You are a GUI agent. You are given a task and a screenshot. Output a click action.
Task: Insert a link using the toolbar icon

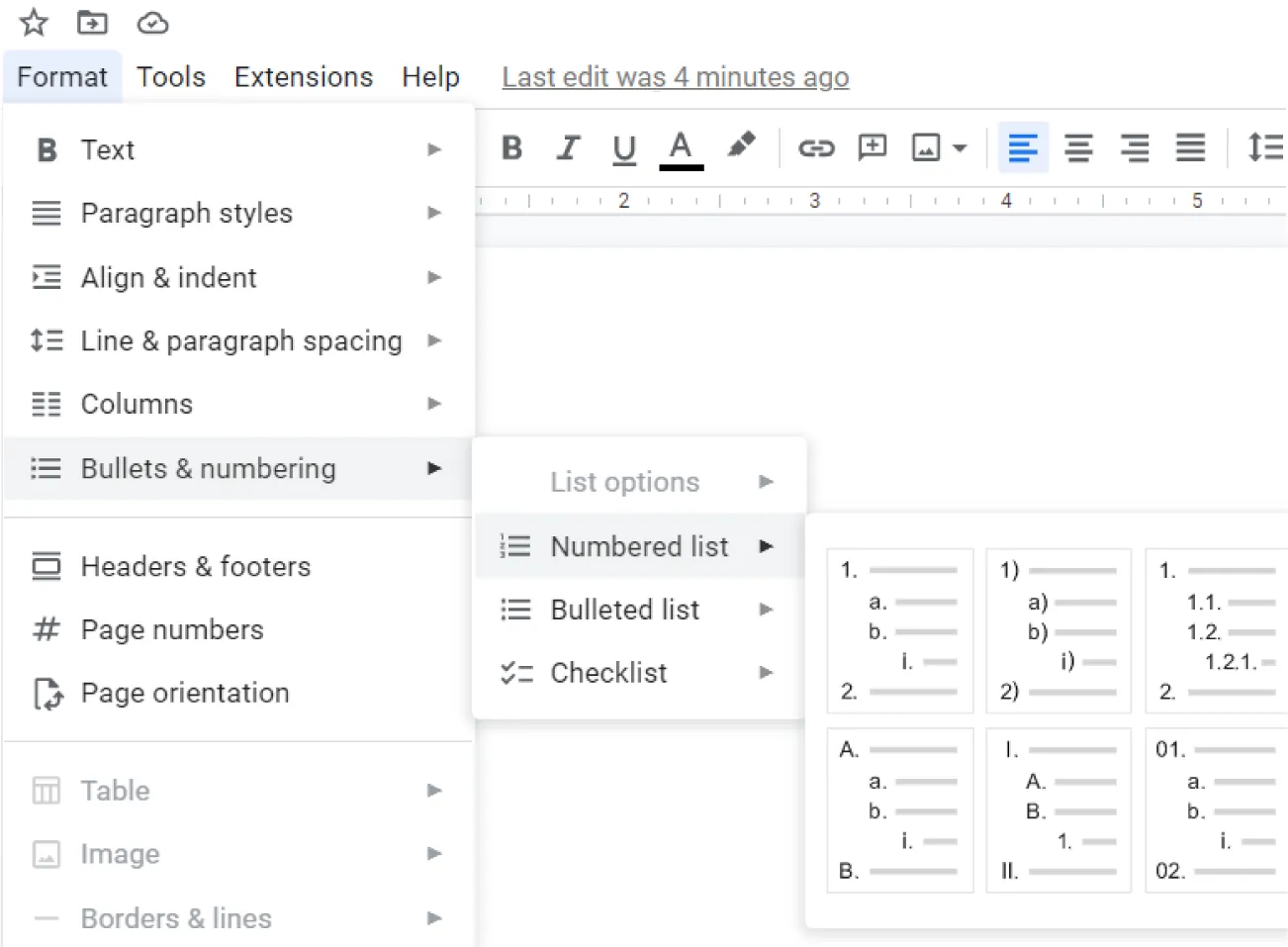coord(815,147)
